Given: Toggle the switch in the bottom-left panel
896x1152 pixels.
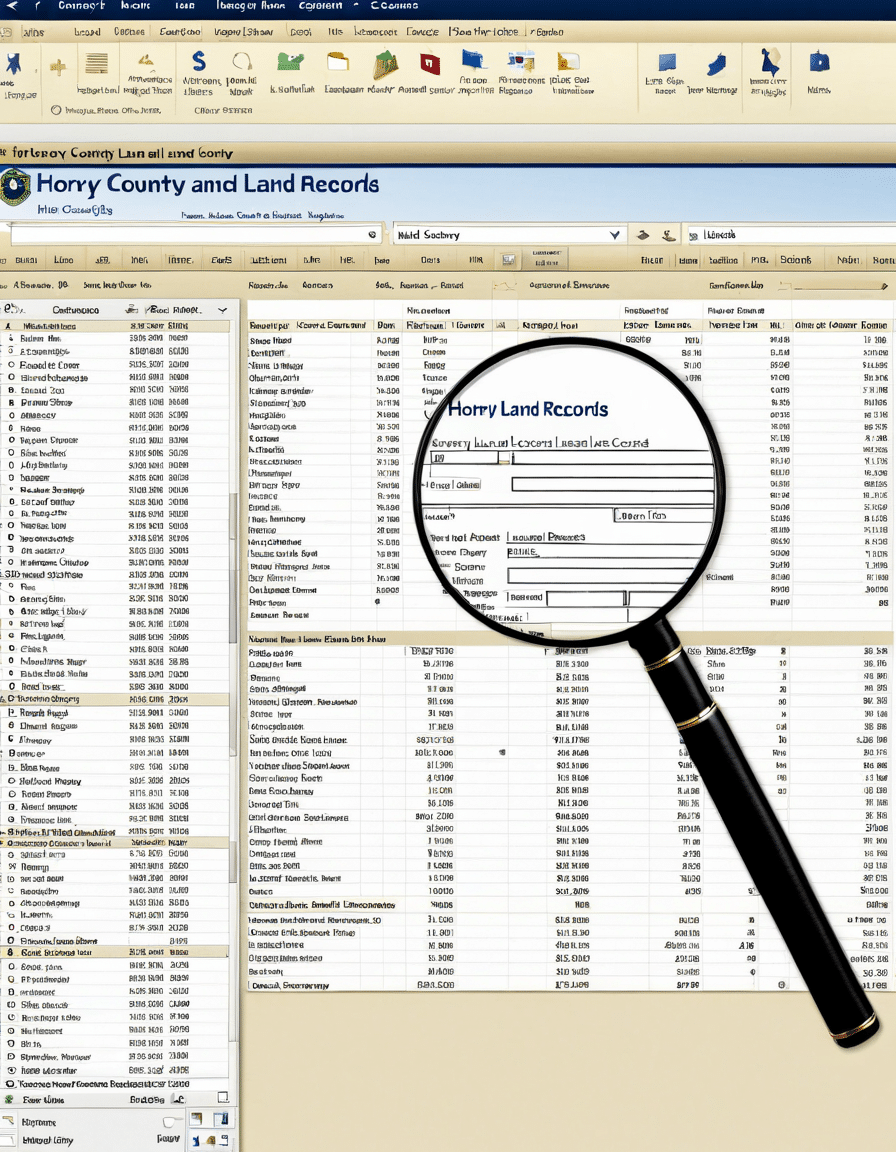Looking at the screenshot, I should [x=171, y=1122].
